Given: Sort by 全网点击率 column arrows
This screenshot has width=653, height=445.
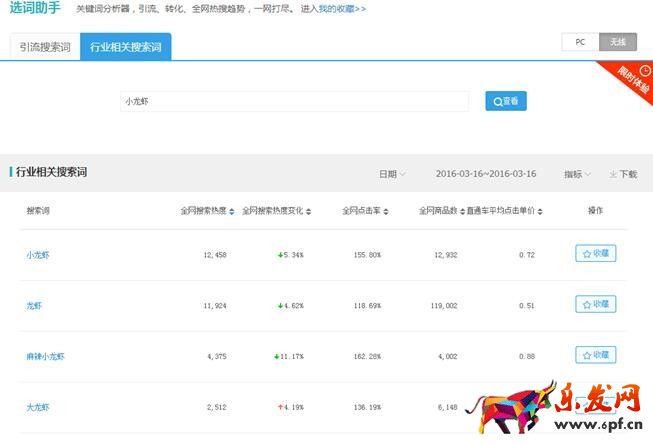Looking at the screenshot, I should (386, 211).
